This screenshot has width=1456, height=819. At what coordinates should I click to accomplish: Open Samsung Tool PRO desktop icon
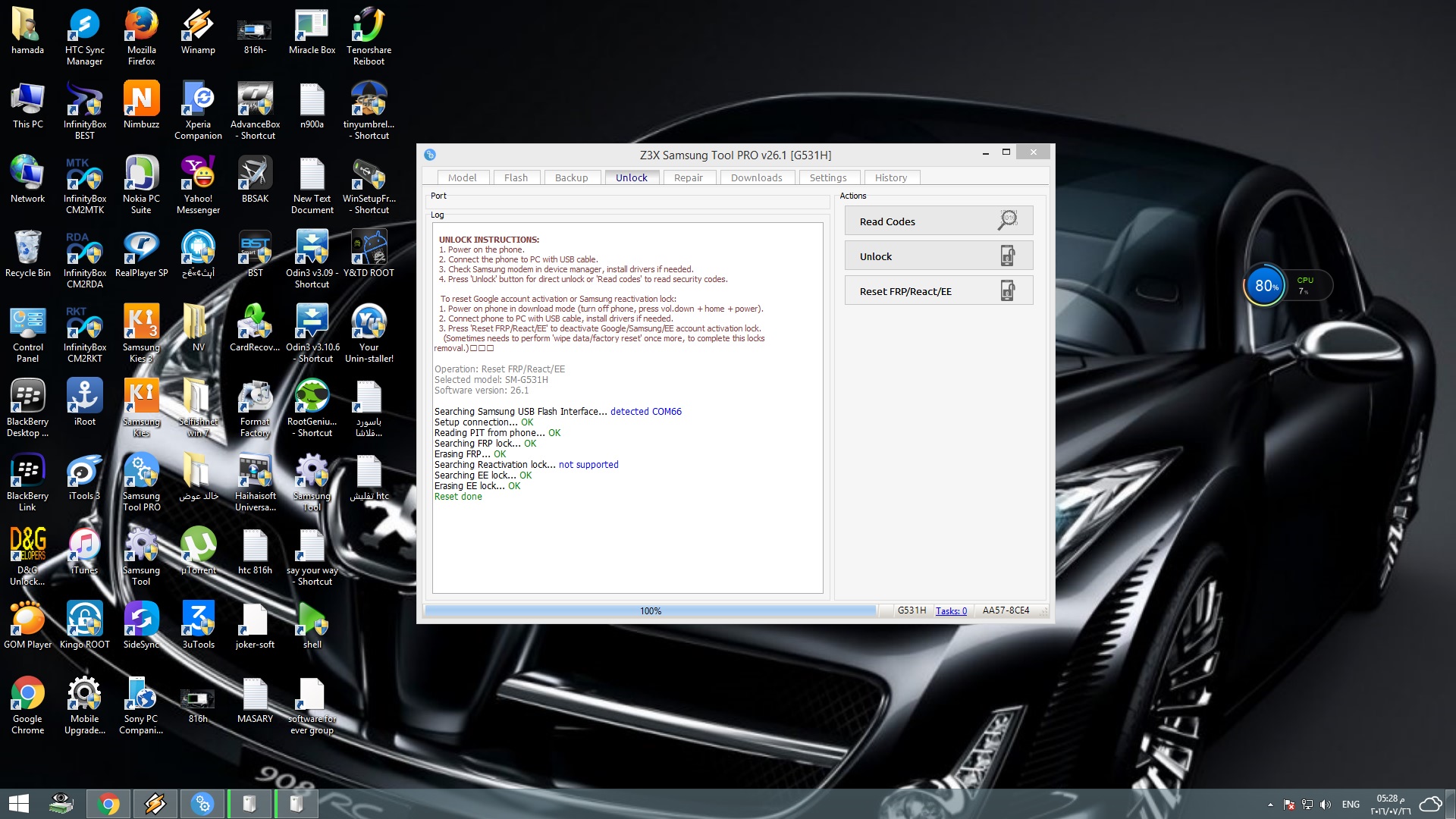(141, 482)
